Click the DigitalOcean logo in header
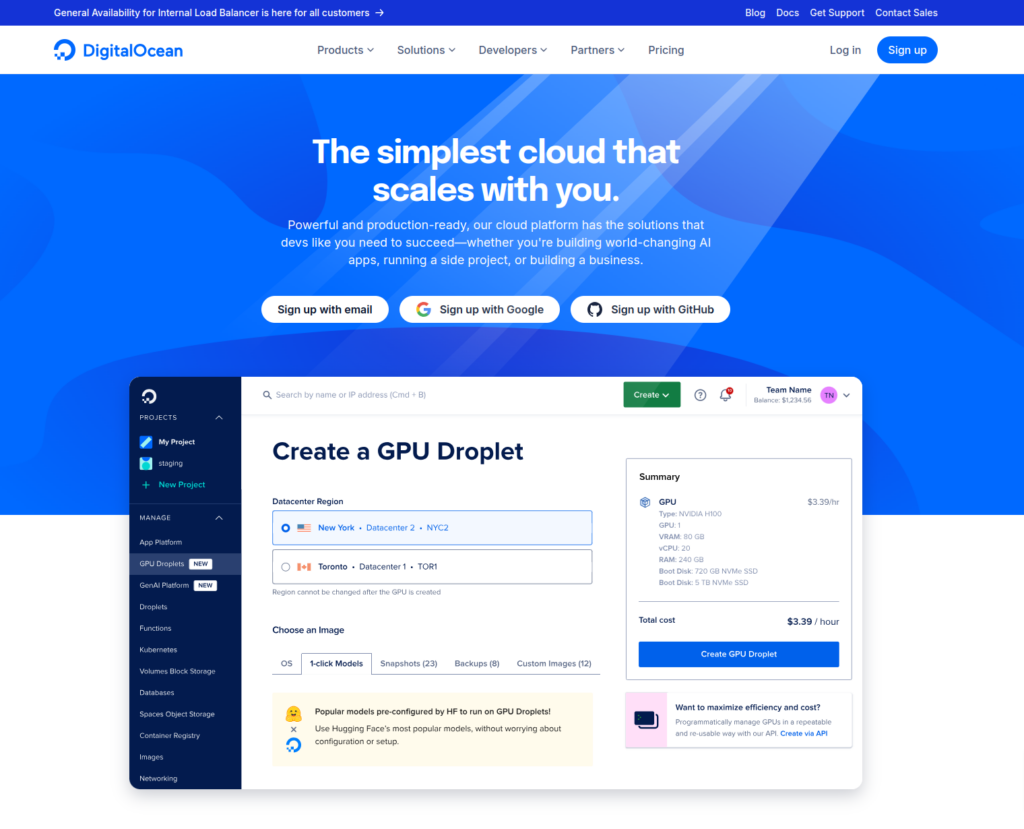 (x=118, y=50)
